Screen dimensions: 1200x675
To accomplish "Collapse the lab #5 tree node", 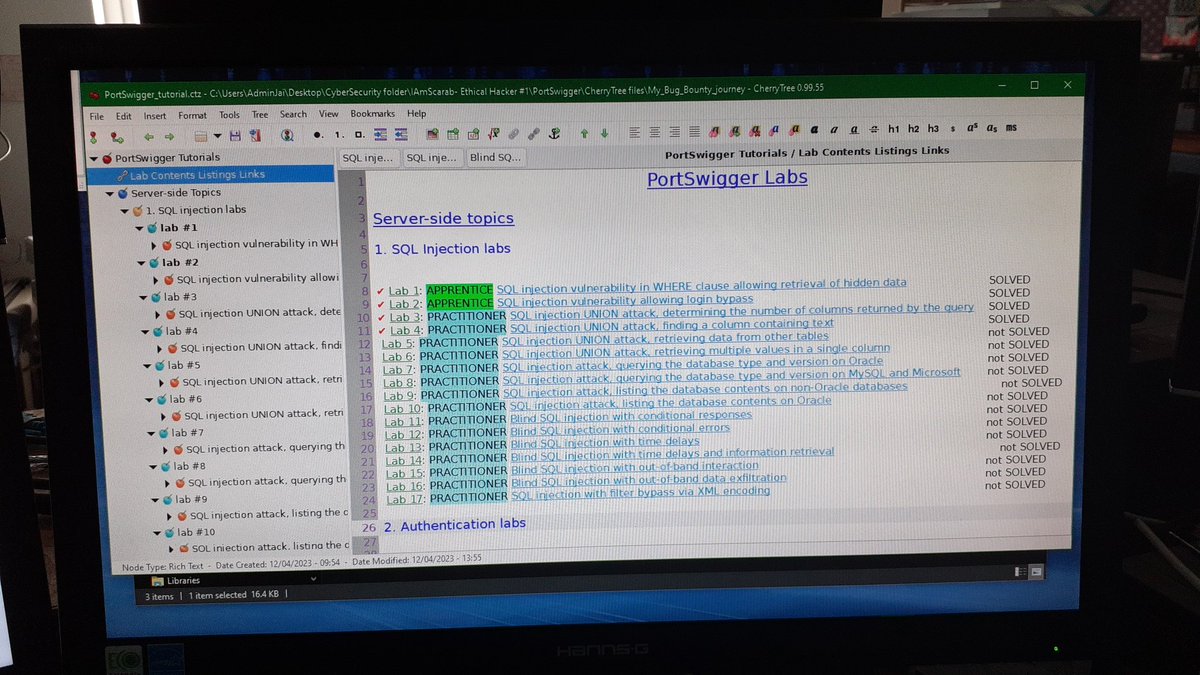I will coord(147,365).
